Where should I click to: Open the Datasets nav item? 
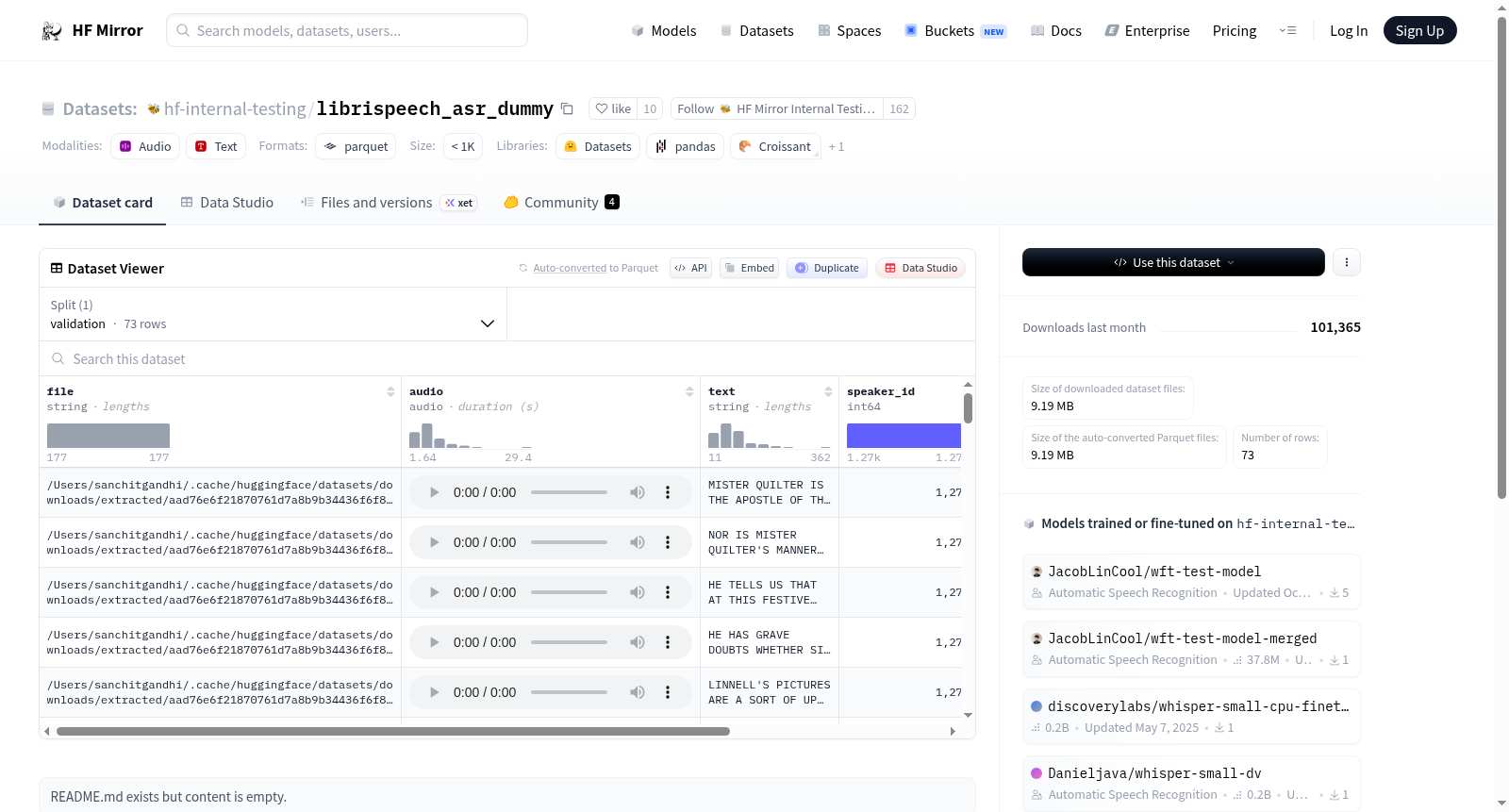click(756, 31)
